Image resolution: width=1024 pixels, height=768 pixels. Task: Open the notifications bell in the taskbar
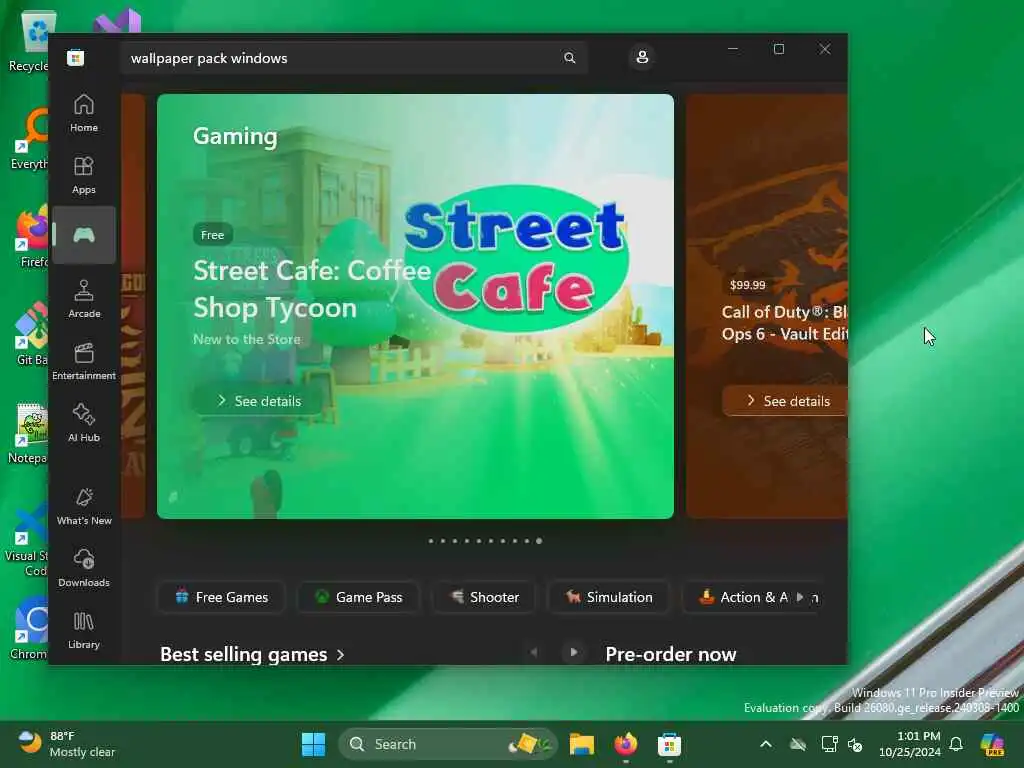(x=956, y=744)
